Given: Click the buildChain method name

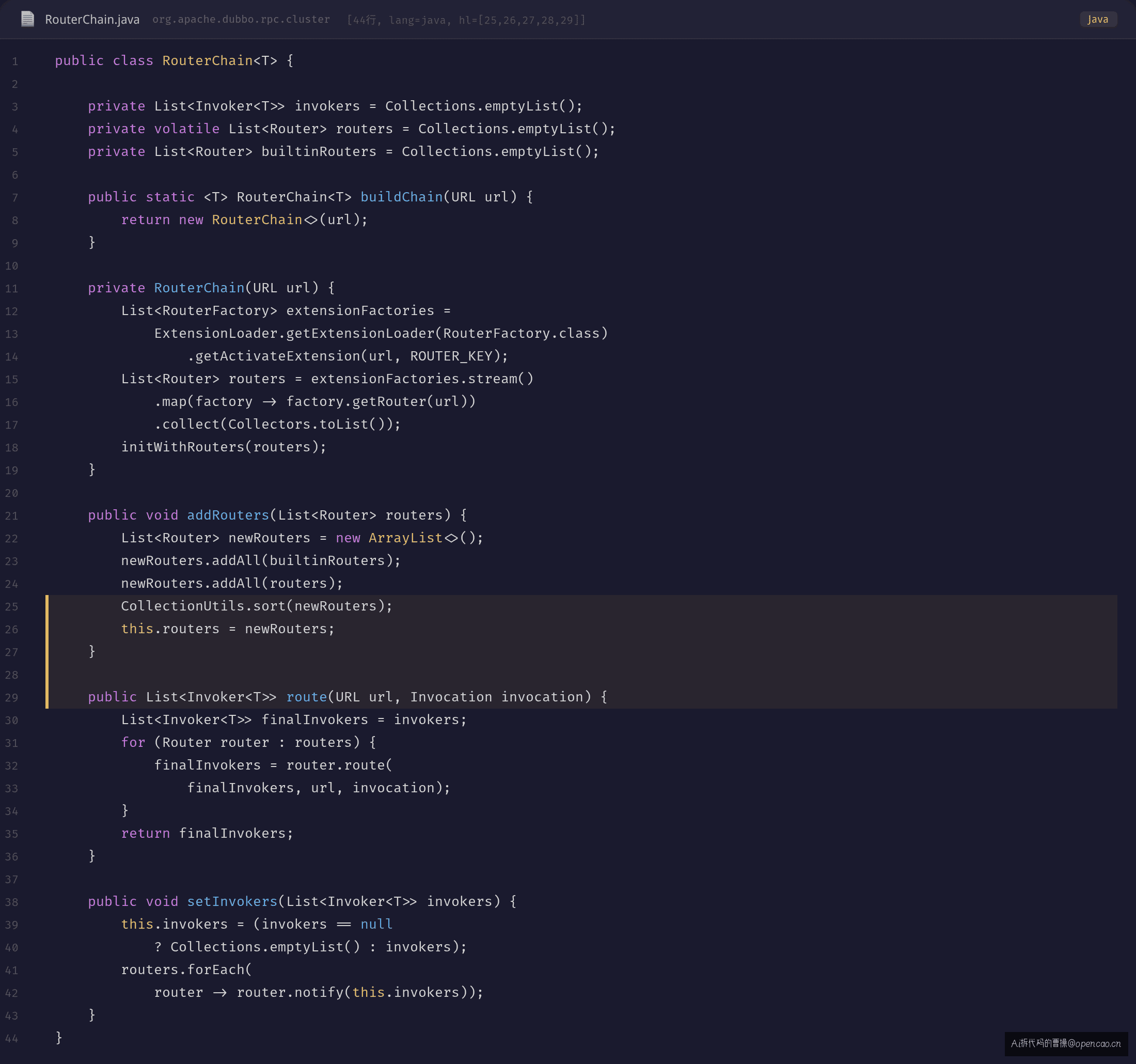Looking at the screenshot, I should [x=402, y=197].
